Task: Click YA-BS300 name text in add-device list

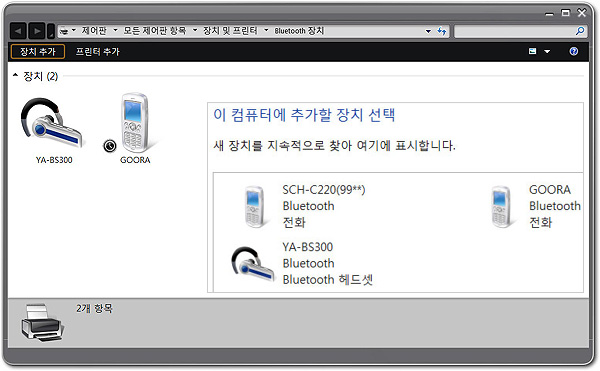Action: tap(308, 247)
